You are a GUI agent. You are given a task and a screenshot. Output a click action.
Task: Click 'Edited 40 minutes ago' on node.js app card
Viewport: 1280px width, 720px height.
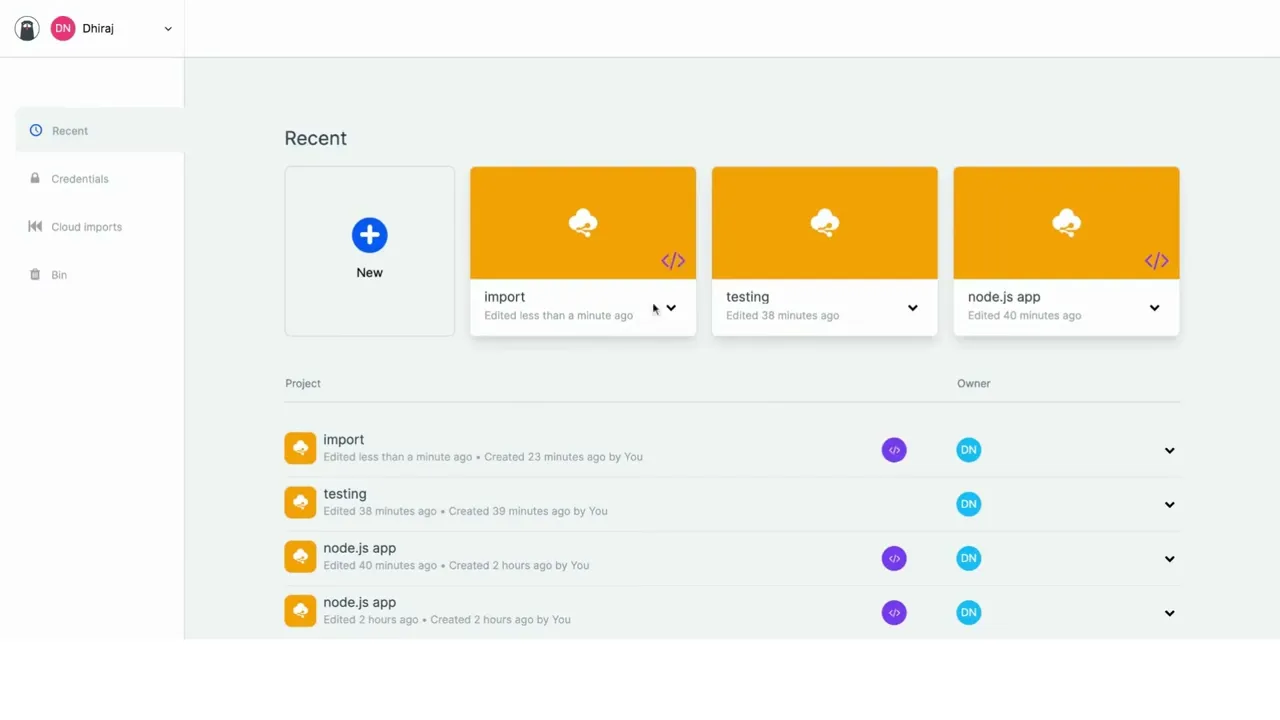coord(1025,316)
